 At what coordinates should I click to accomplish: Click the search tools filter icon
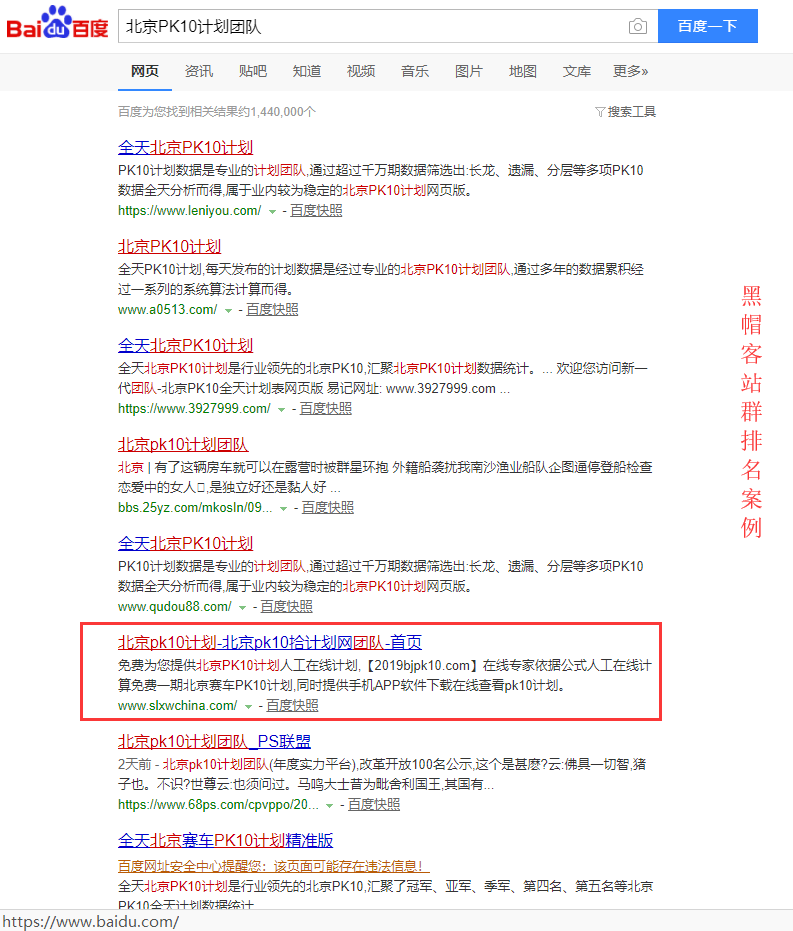(600, 112)
